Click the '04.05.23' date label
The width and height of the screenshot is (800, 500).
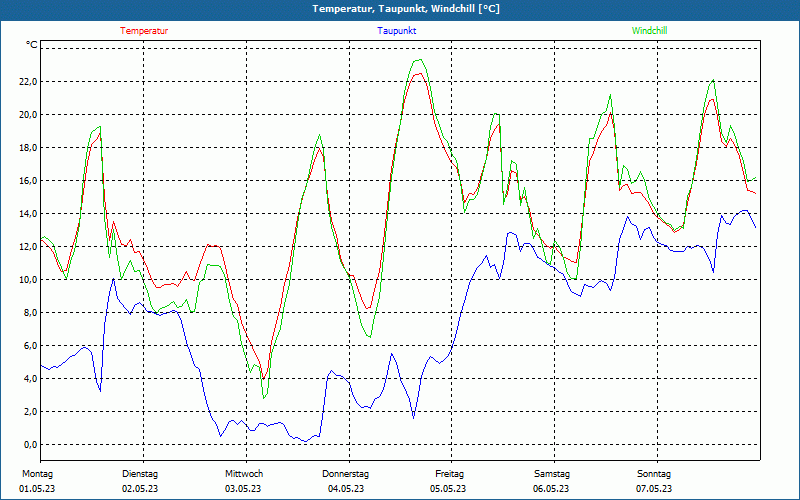click(346, 489)
